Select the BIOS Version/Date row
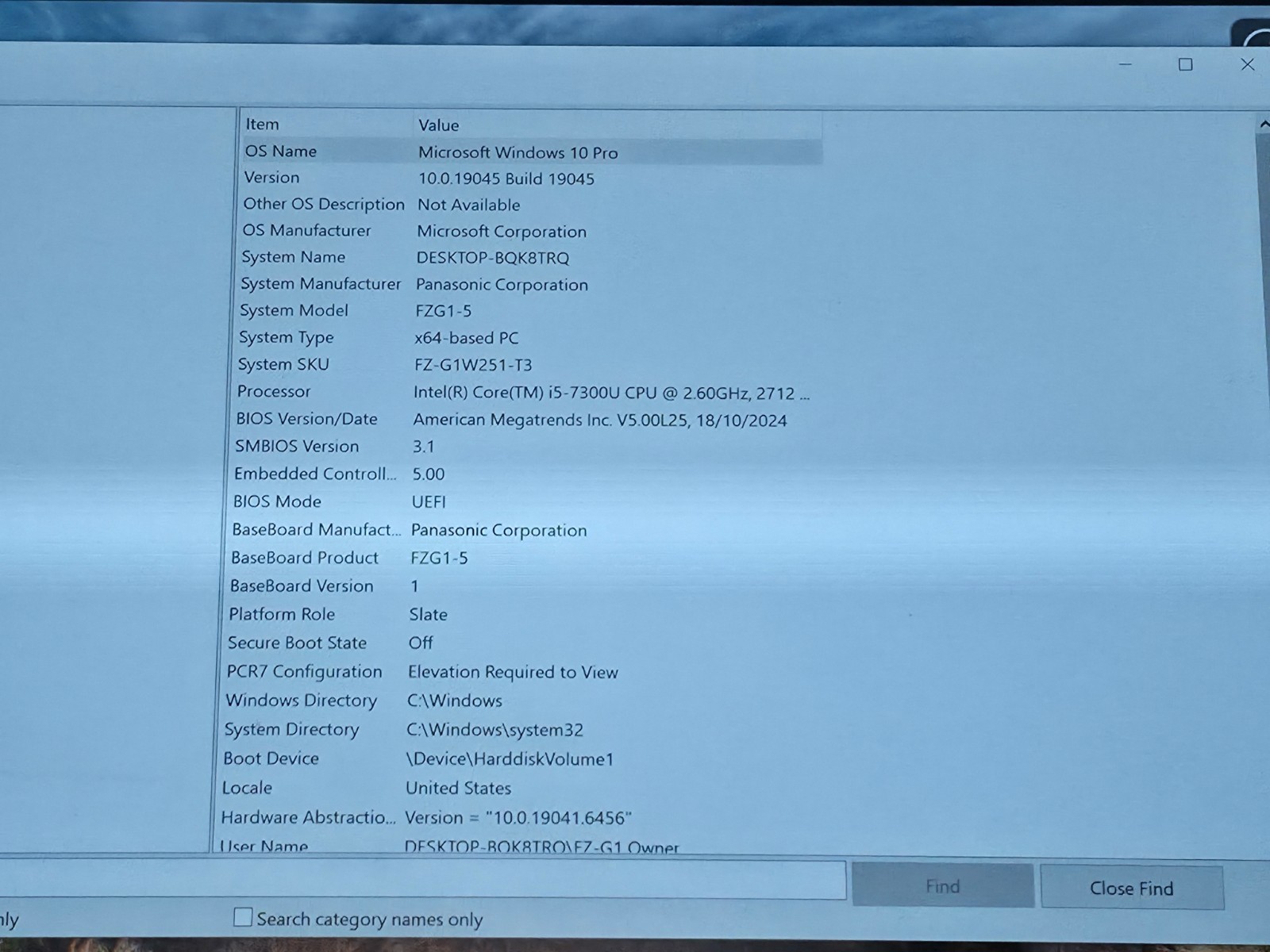Viewport: 1270px width, 952px height. coord(528,419)
